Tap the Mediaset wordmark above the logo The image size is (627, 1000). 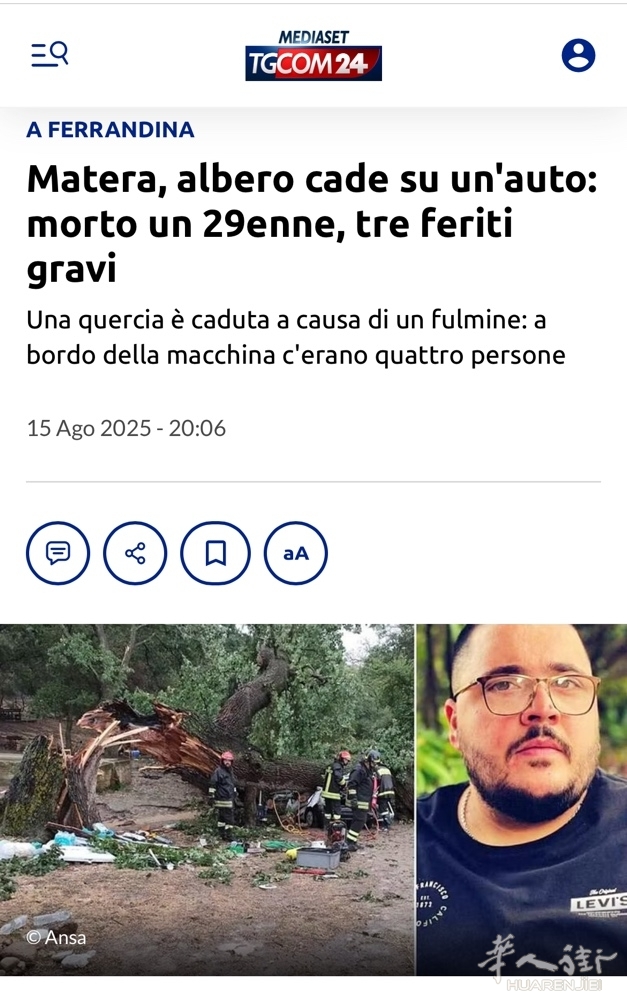tap(314, 37)
